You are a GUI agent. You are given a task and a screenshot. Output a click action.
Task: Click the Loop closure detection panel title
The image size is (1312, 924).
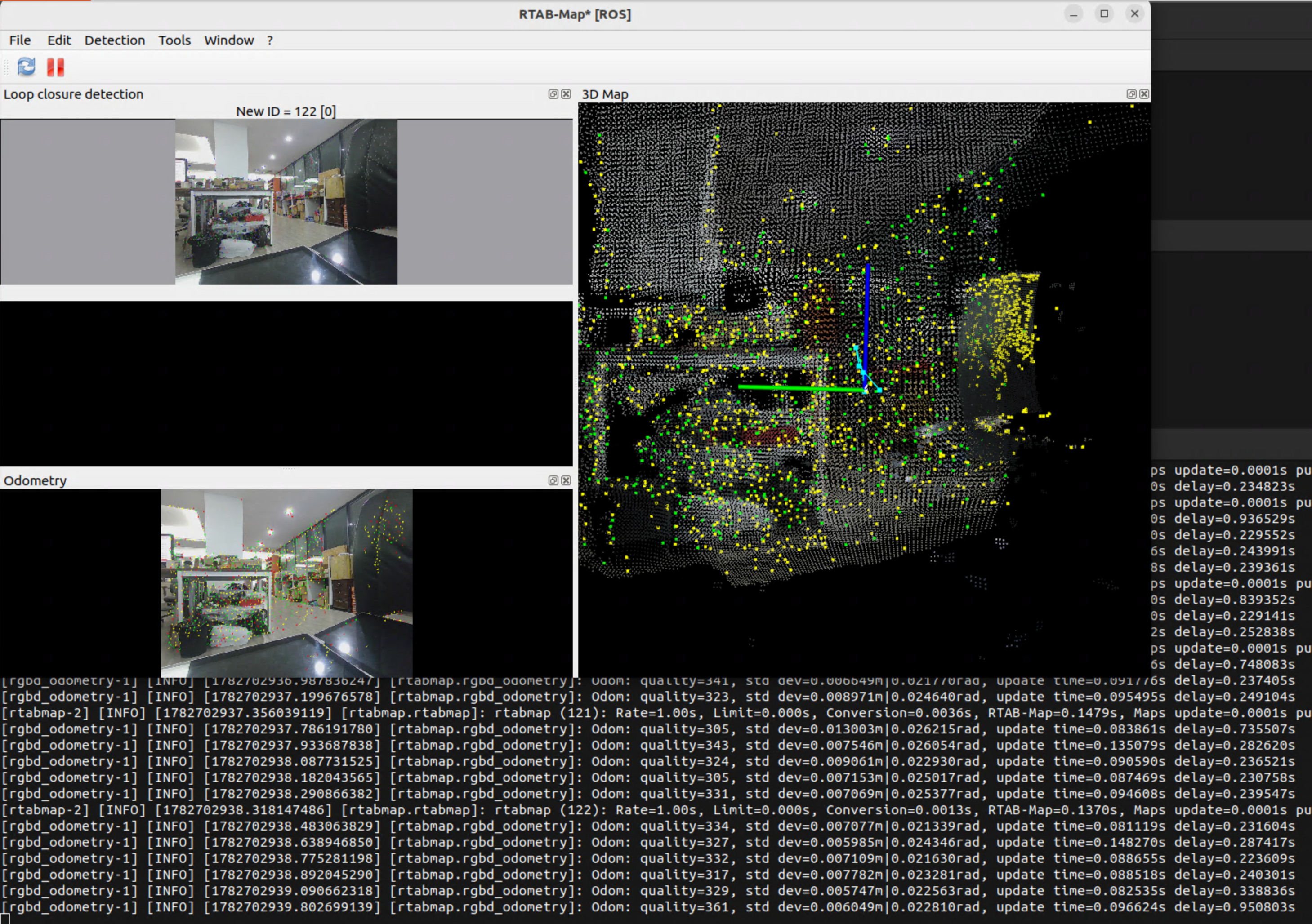tap(74, 94)
